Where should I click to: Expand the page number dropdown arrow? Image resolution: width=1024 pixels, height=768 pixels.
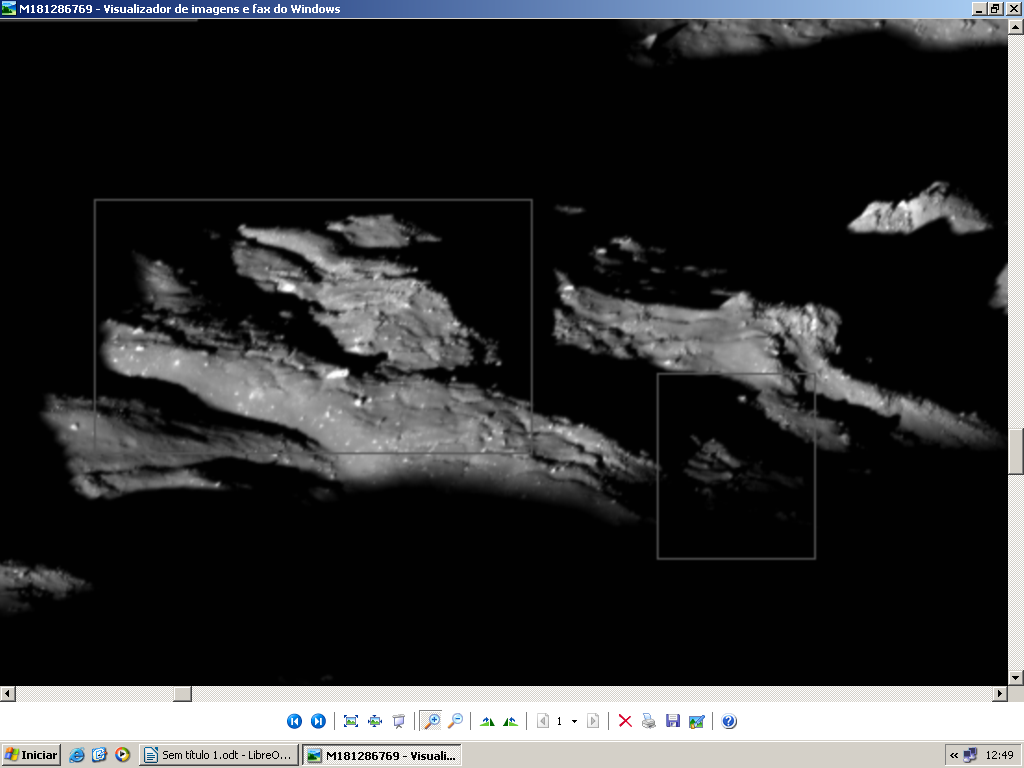[574, 721]
